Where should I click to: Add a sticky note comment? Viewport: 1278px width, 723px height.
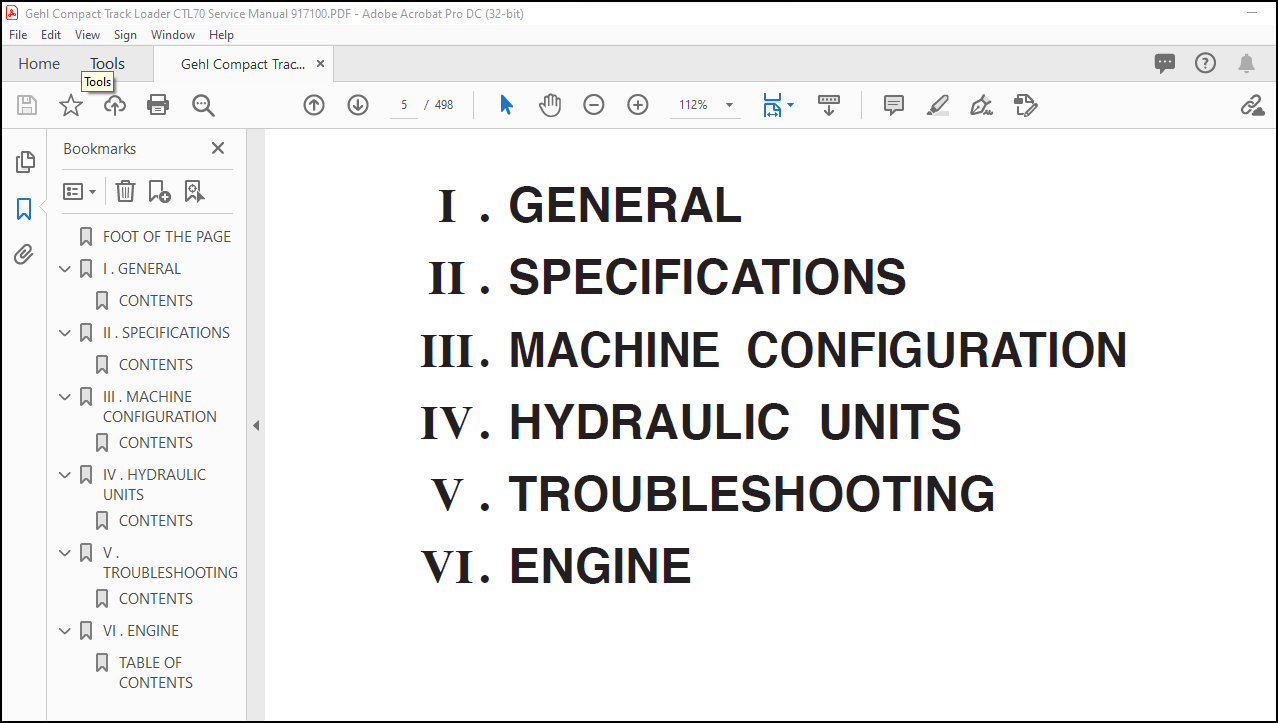tap(894, 105)
